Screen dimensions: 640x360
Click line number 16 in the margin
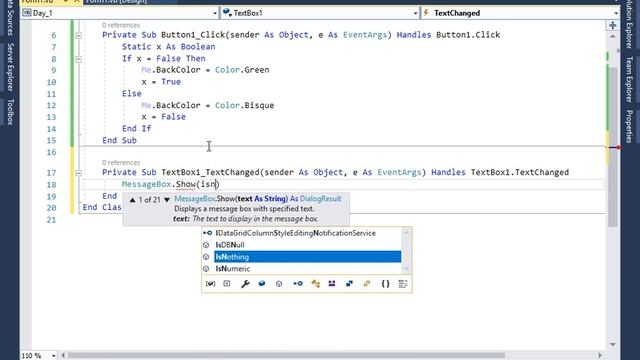point(51,153)
